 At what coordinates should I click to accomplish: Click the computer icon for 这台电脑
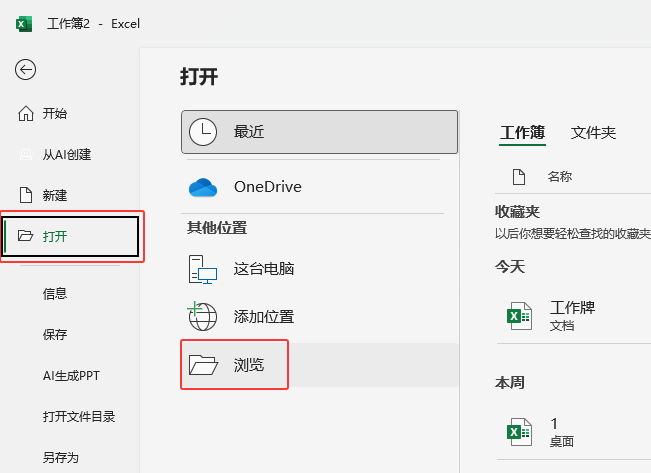pos(203,269)
